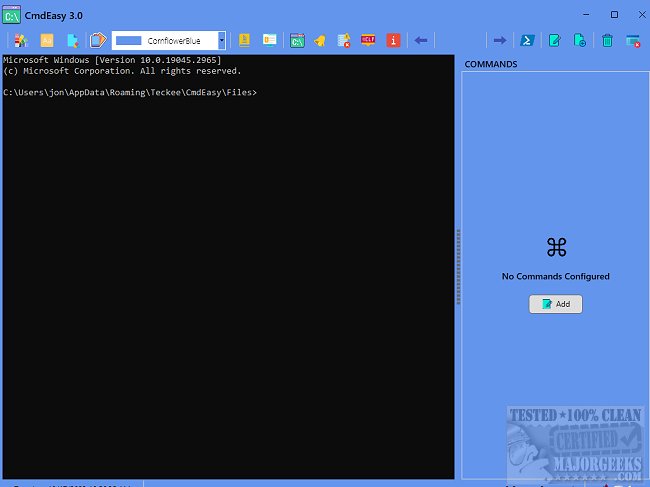
Task: Click the edit command pencil icon
Action: point(555,41)
